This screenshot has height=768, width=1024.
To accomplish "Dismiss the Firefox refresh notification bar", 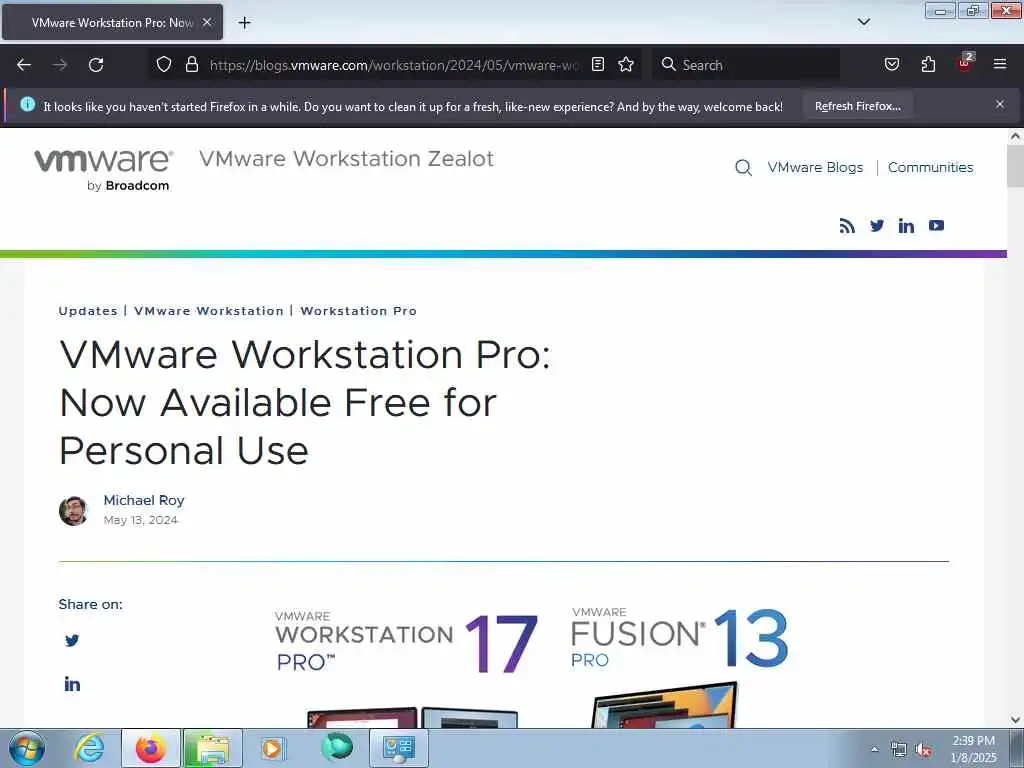I will (1000, 104).
